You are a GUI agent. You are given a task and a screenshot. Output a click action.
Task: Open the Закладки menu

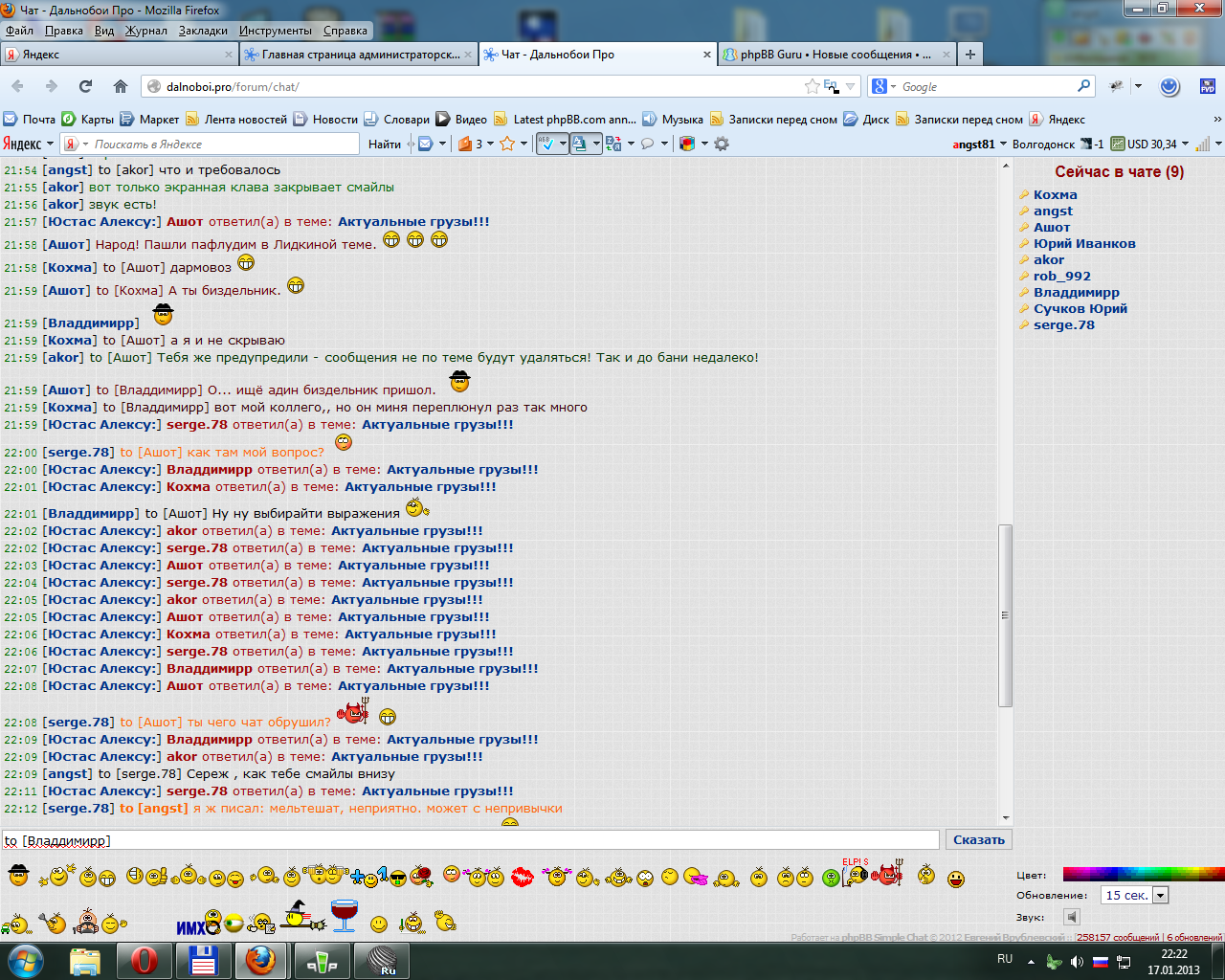click(203, 31)
